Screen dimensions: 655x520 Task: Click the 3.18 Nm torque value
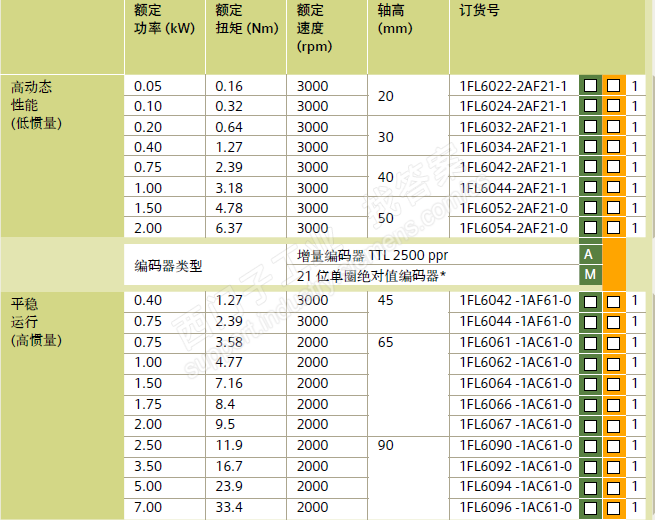[x=229, y=188]
